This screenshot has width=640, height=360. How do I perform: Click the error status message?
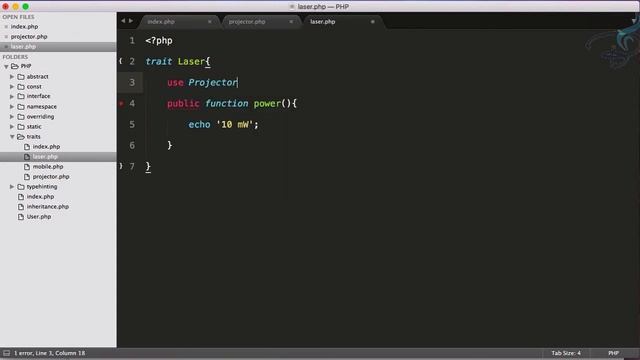pos(49,353)
